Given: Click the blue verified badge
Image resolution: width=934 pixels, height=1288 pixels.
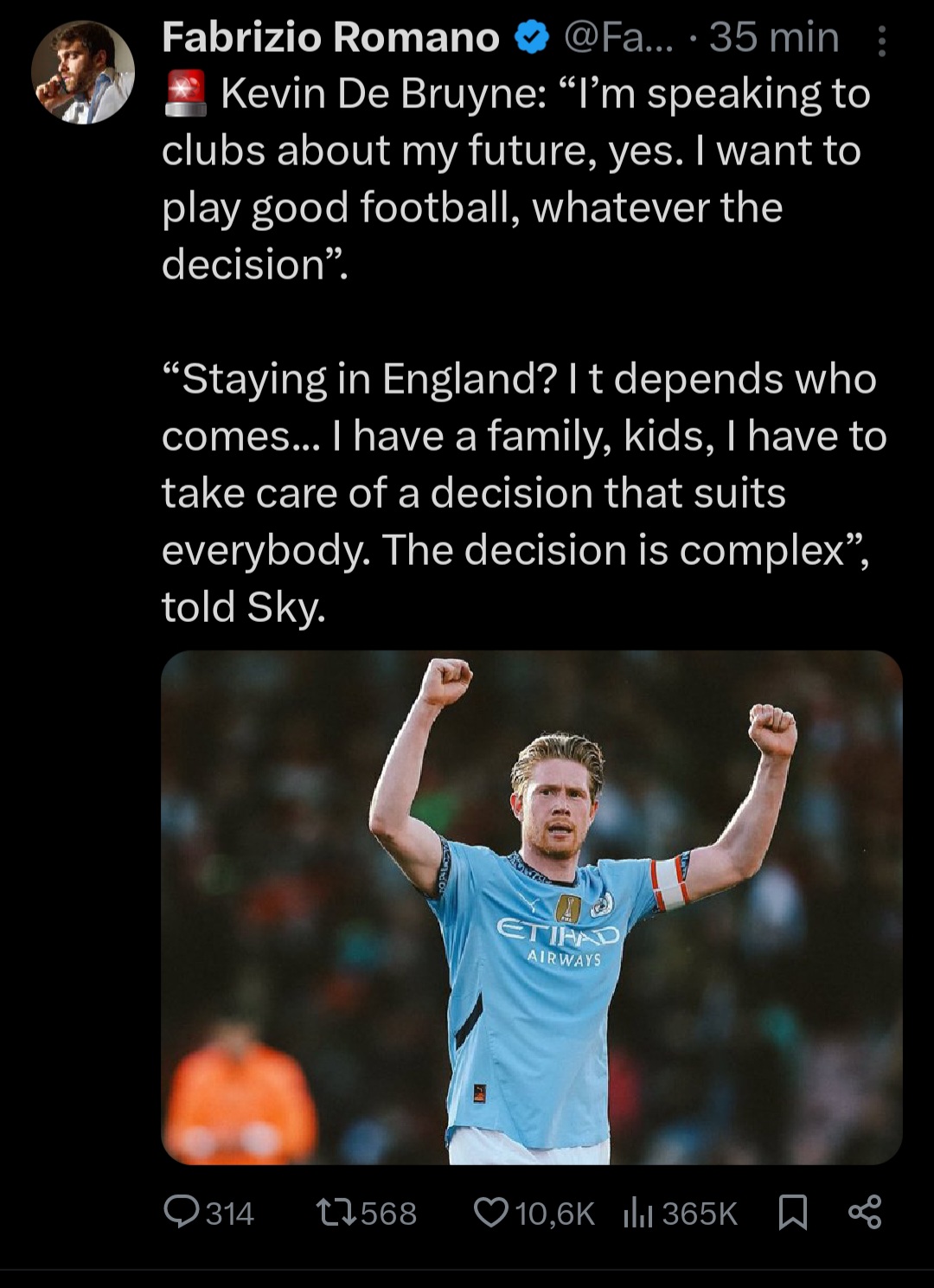Looking at the screenshot, I should [x=532, y=38].
